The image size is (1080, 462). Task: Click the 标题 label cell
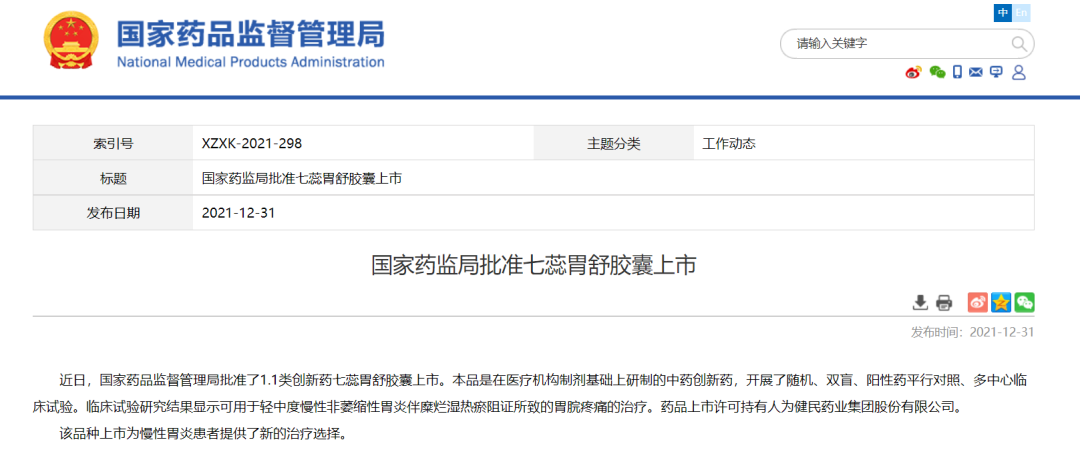pyautogui.click(x=113, y=178)
